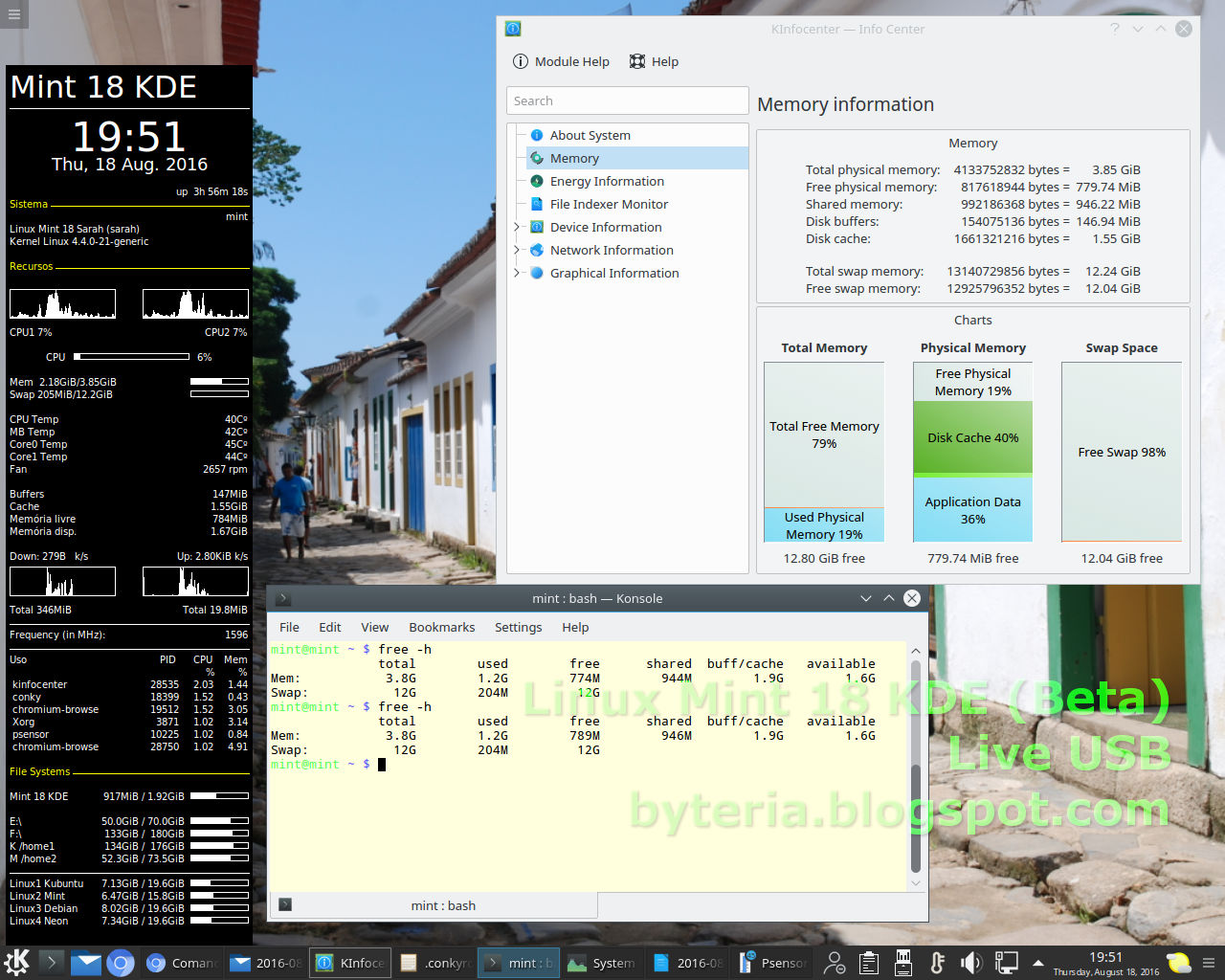This screenshot has height=980, width=1225.
Task: Open the user switcher tray icon
Action: click(x=835, y=963)
